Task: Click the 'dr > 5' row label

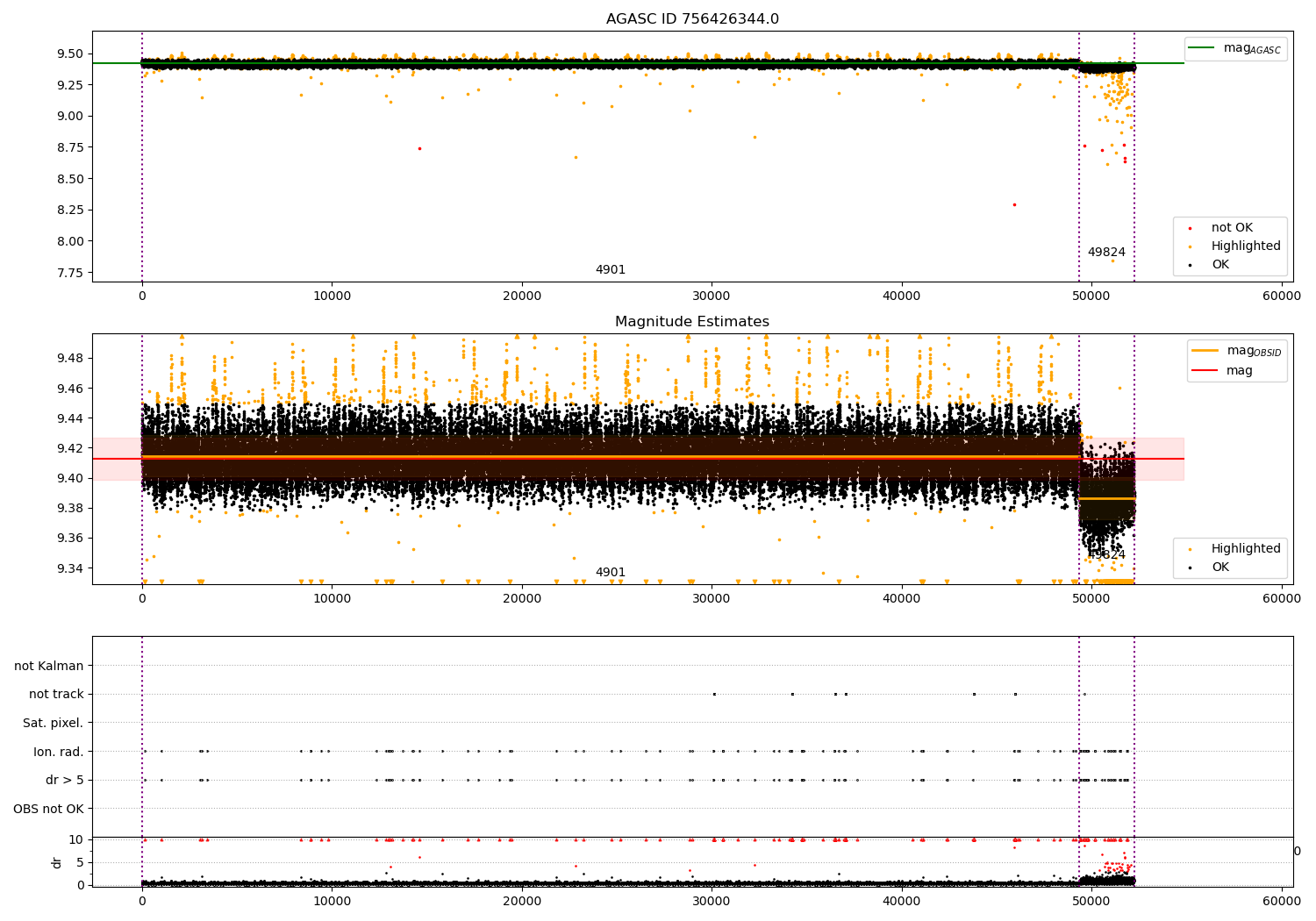Action: click(x=65, y=781)
